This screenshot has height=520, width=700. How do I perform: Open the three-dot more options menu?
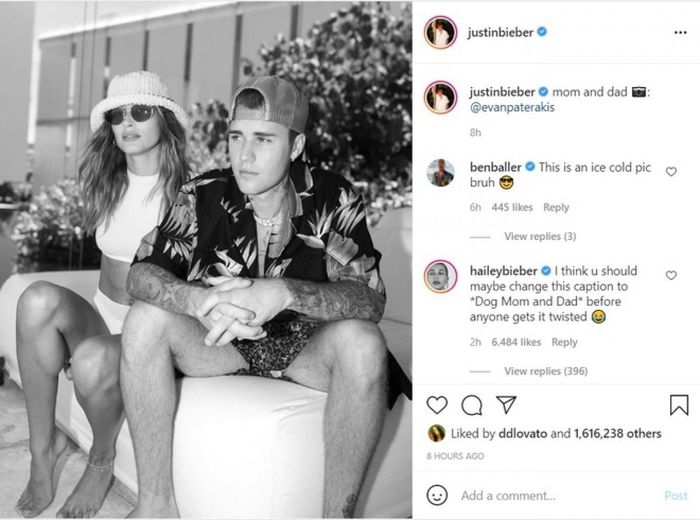tap(680, 32)
